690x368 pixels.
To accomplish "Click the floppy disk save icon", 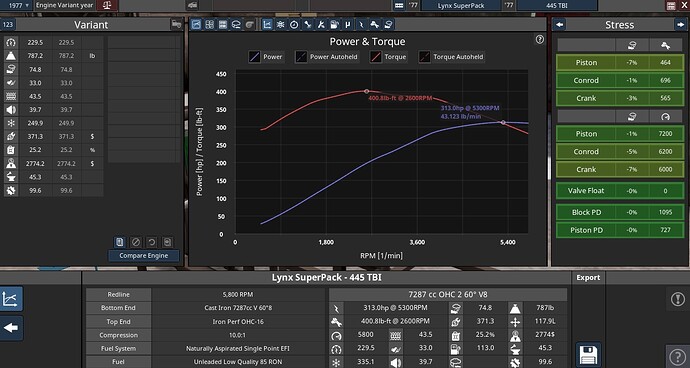I will click(x=588, y=354).
